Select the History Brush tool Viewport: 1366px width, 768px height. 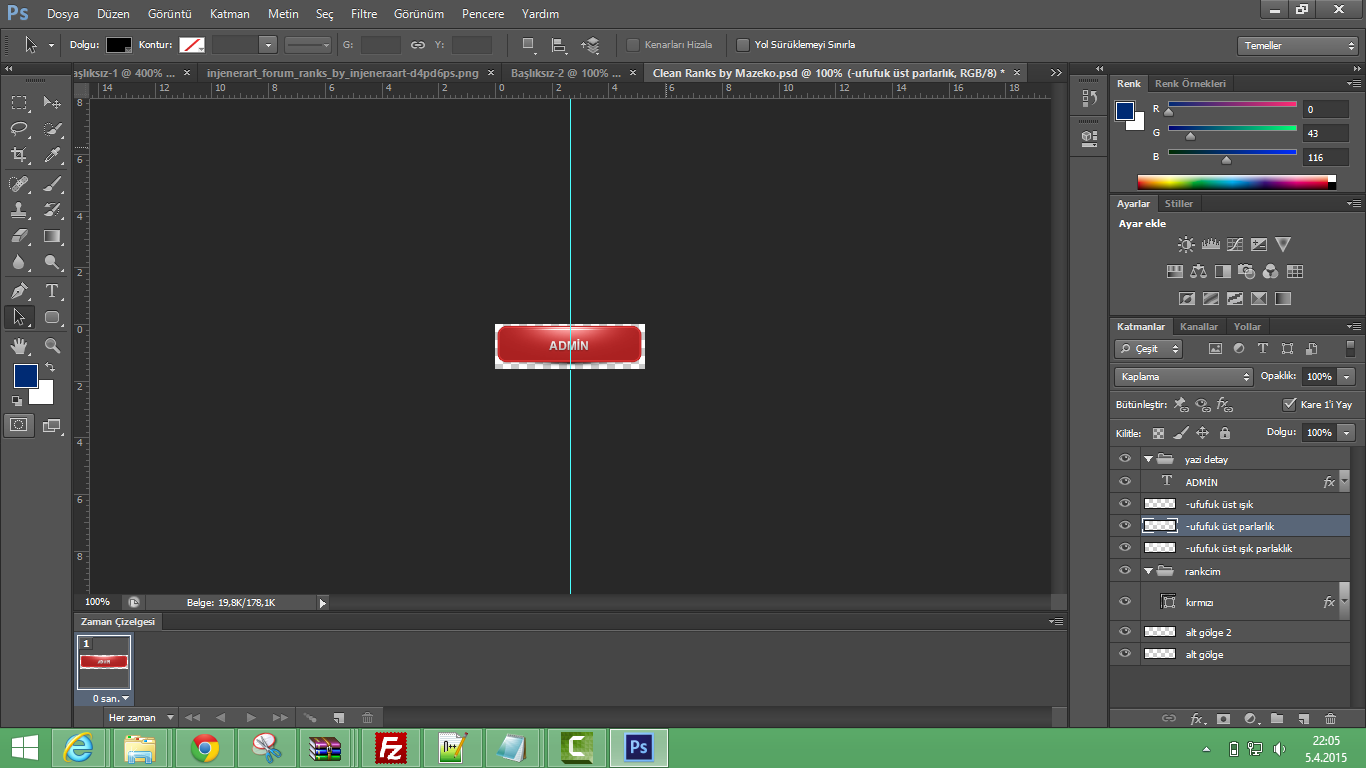click(52, 210)
